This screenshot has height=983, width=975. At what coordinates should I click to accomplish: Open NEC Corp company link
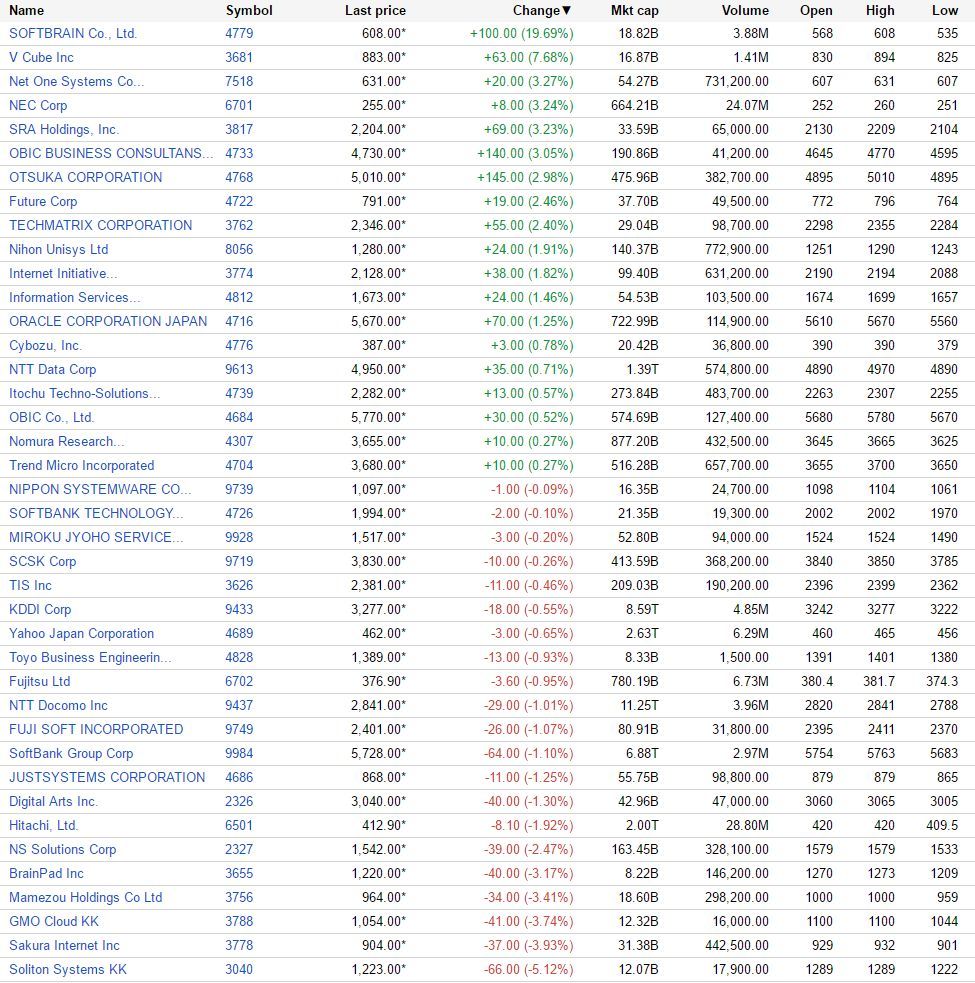[x=38, y=105]
